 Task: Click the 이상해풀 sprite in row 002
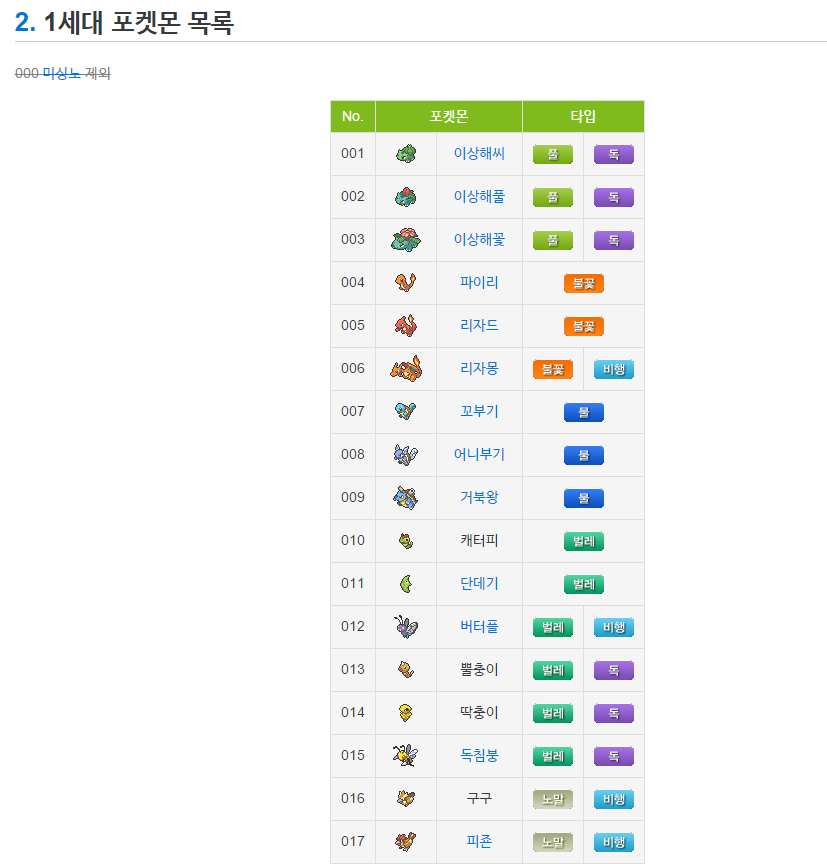pyautogui.click(x=406, y=197)
